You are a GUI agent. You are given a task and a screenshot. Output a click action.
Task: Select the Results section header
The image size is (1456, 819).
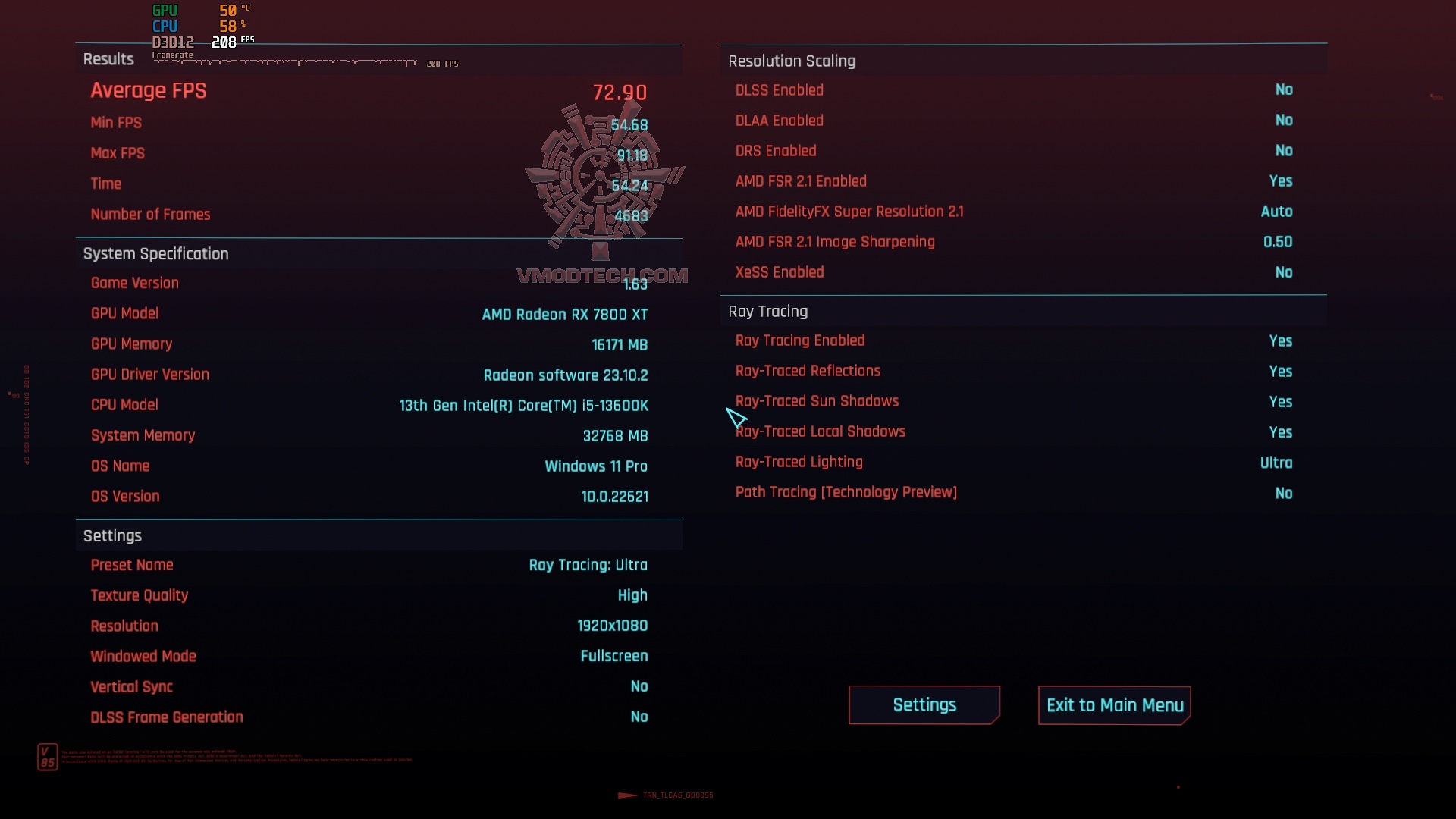click(x=109, y=58)
